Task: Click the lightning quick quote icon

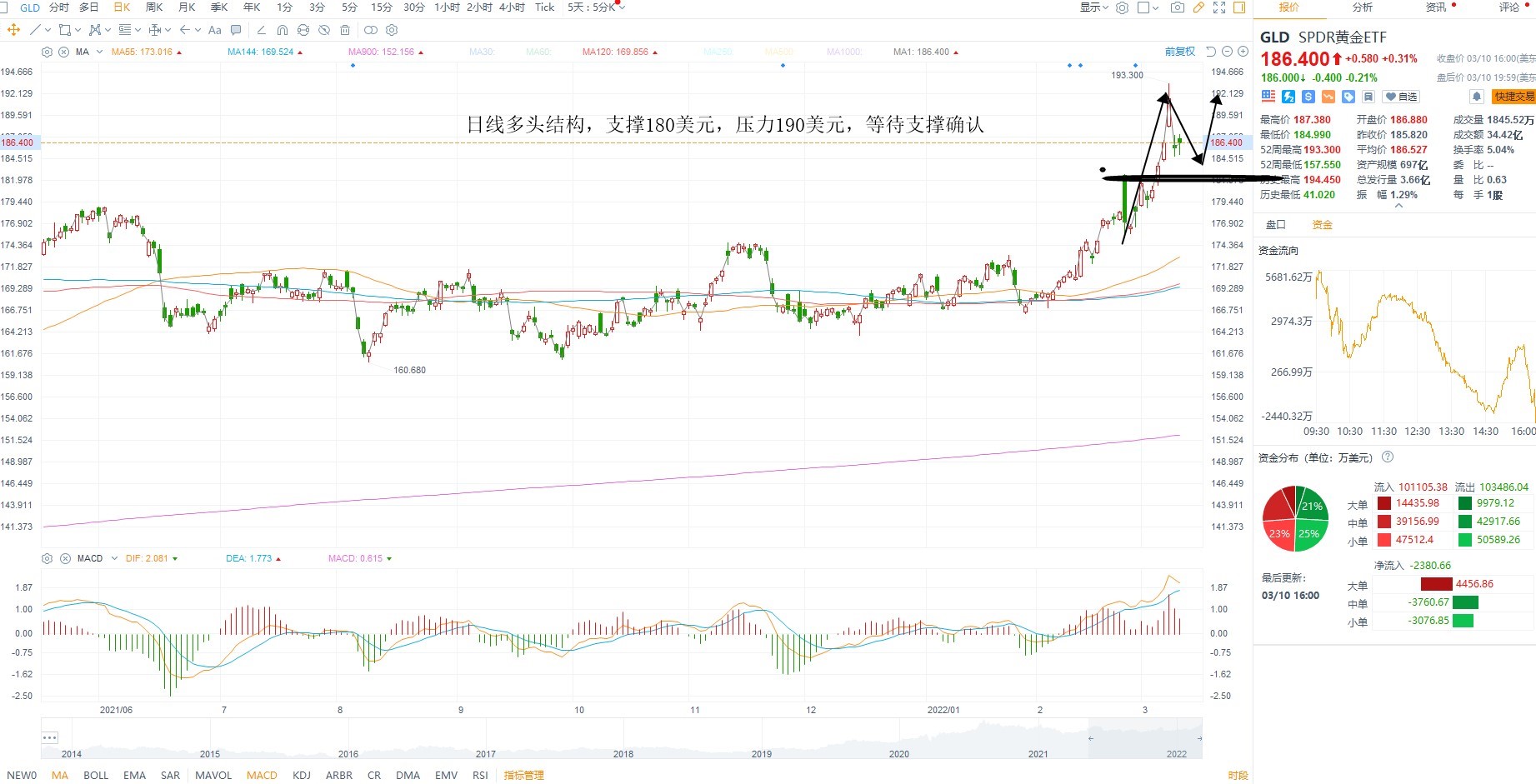Action: tap(1288, 97)
